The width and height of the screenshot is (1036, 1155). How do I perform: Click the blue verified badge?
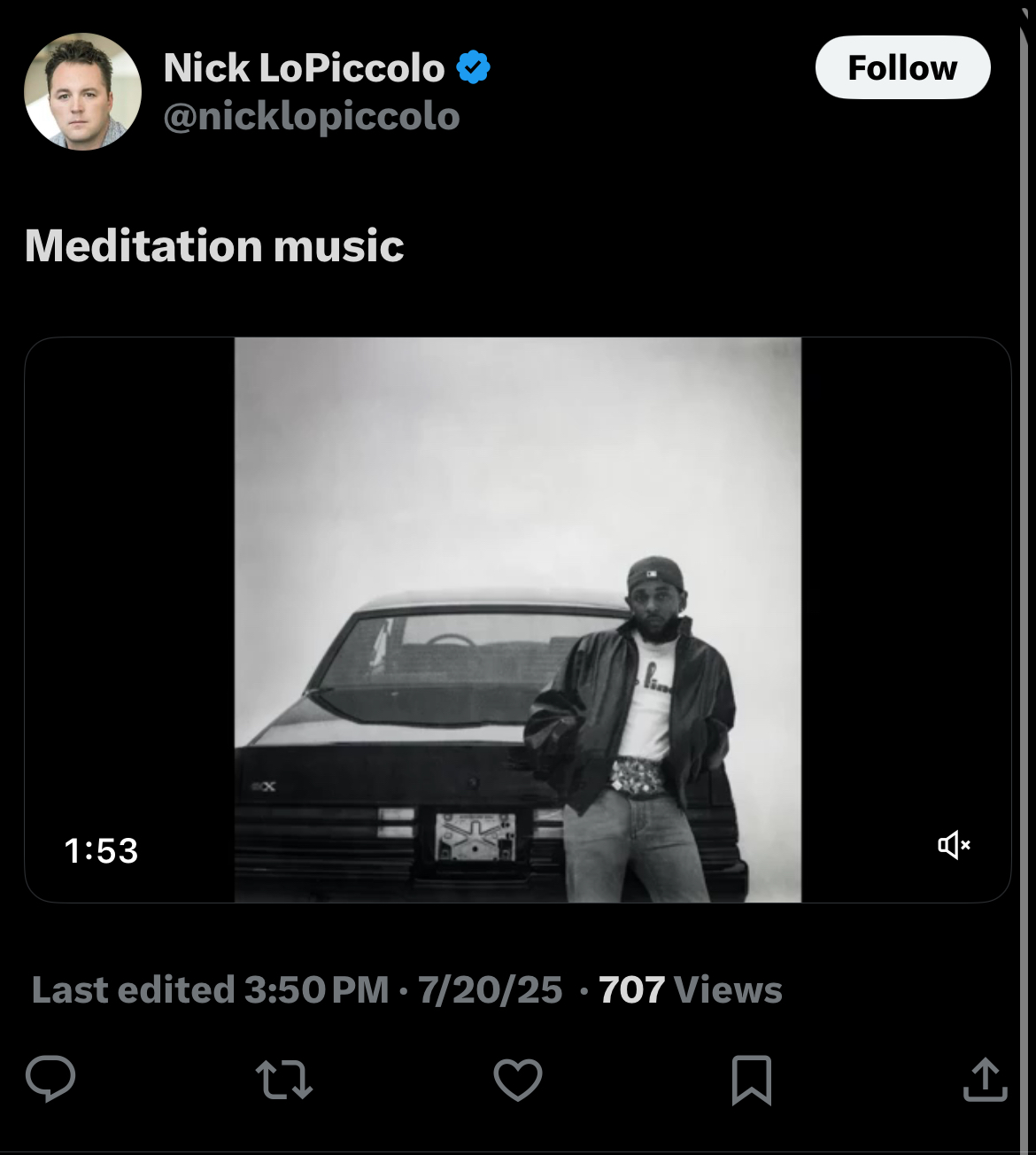(x=474, y=68)
